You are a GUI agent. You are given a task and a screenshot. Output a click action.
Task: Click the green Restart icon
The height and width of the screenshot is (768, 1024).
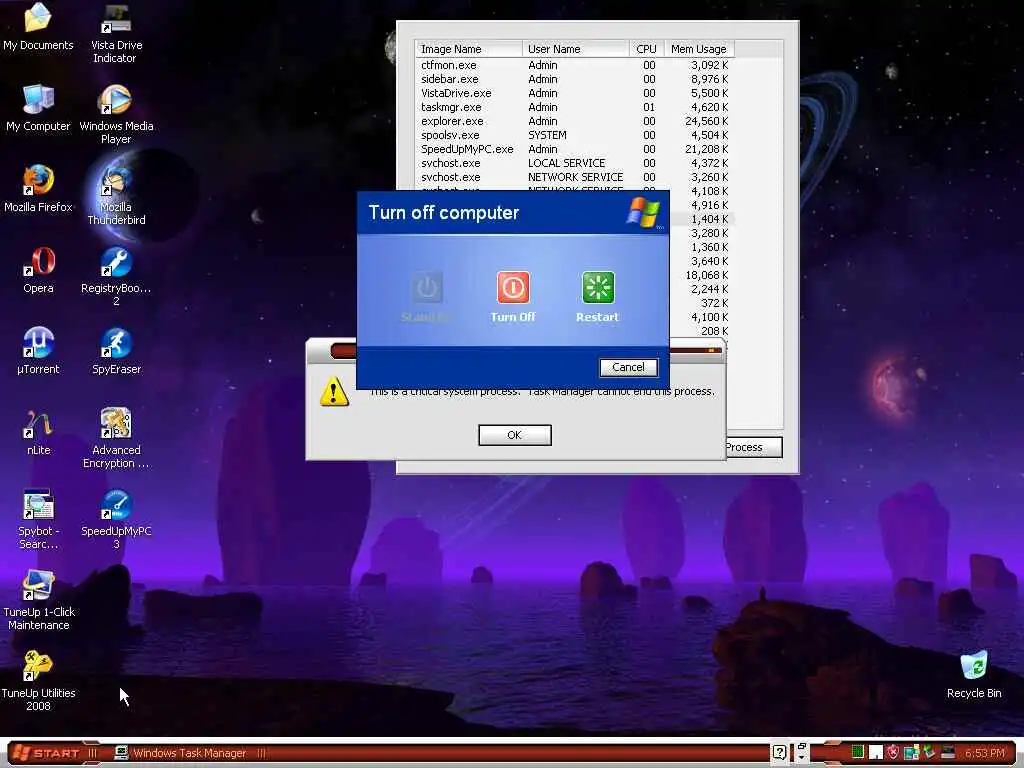pyautogui.click(x=598, y=287)
